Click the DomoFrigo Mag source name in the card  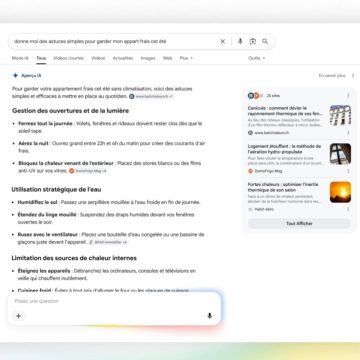pos(268,171)
